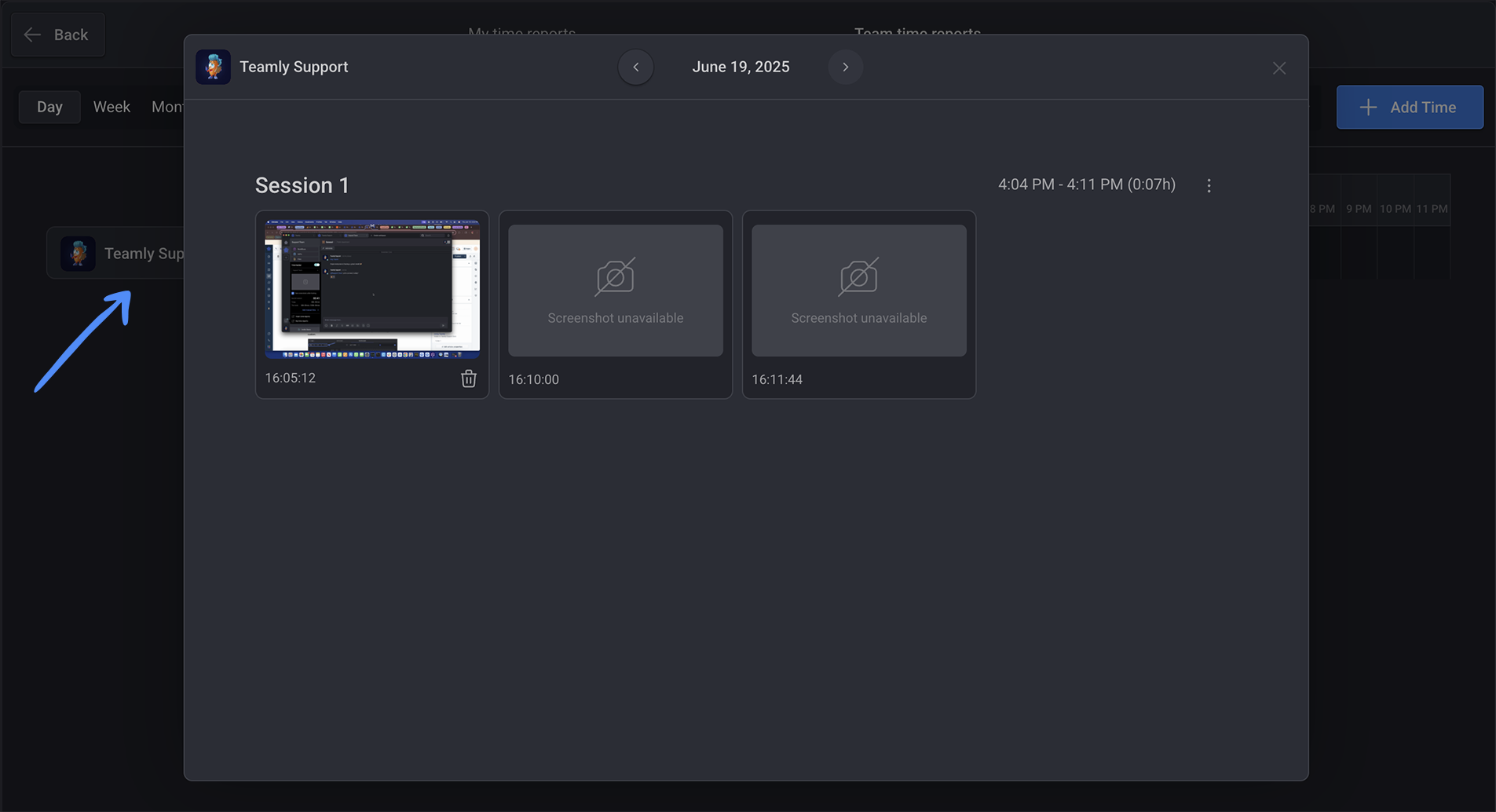This screenshot has height=812, width=1496.
Task: Click the 16:05:12 timestamp label
Action: (290, 378)
